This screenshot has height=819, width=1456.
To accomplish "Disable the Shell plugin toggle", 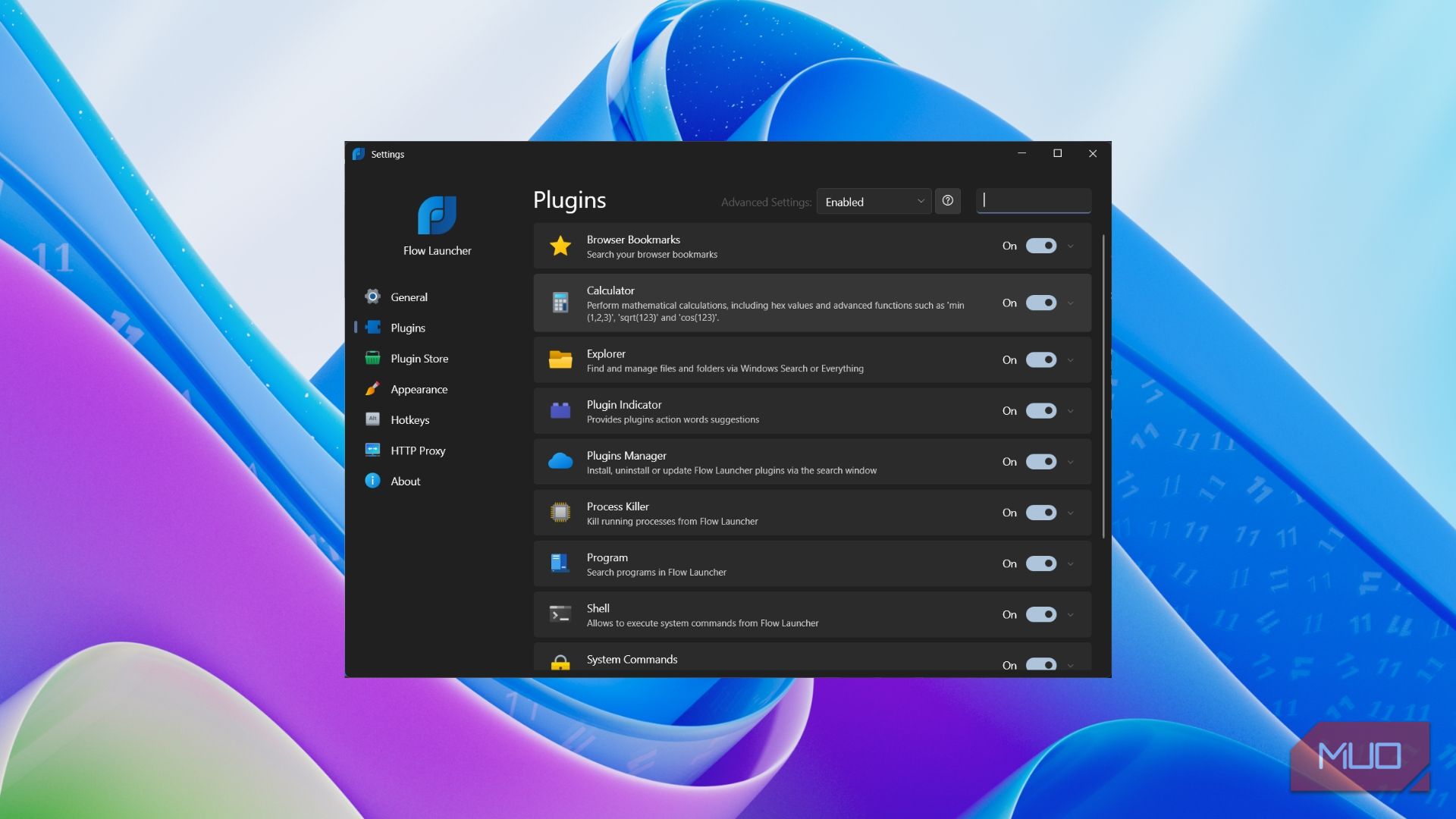I will pyautogui.click(x=1040, y=614).
